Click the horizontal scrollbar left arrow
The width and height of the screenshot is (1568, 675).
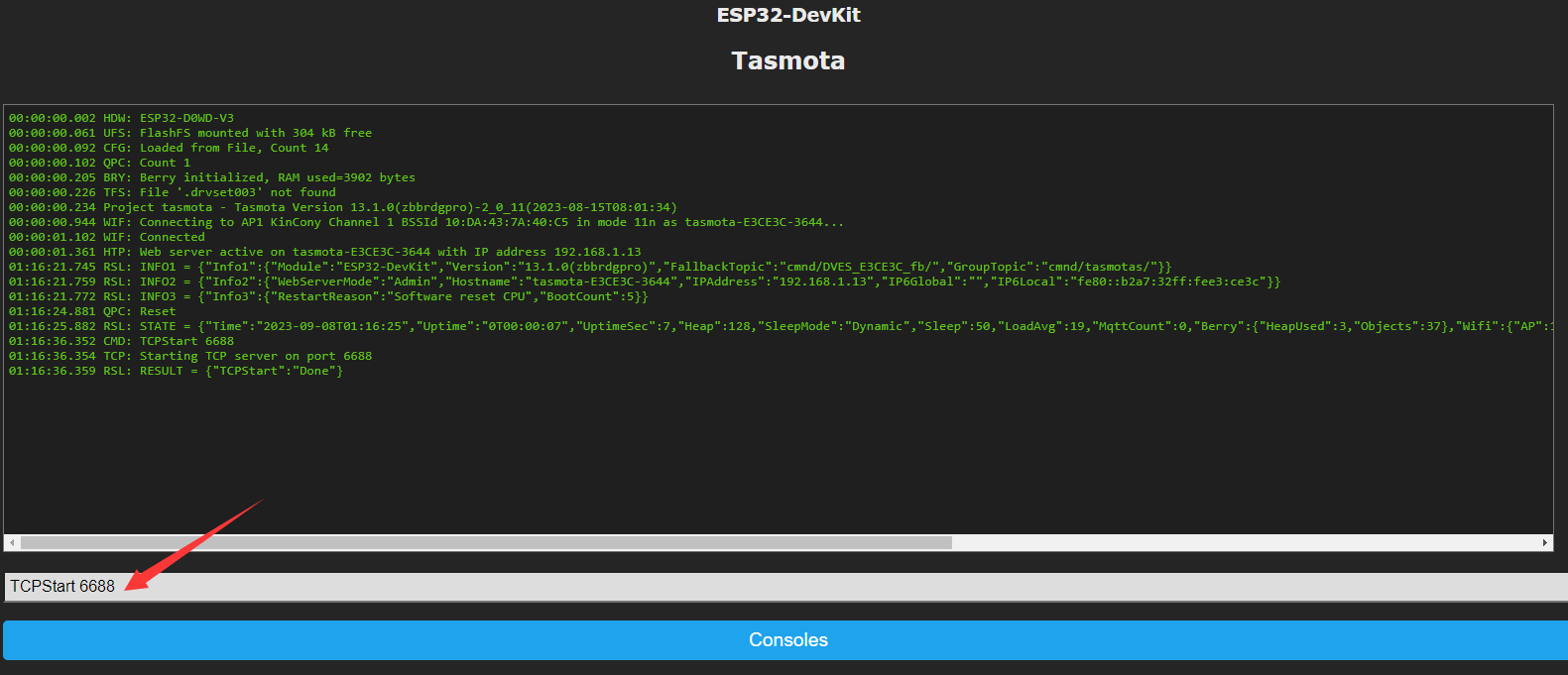[x=12, y=543]
